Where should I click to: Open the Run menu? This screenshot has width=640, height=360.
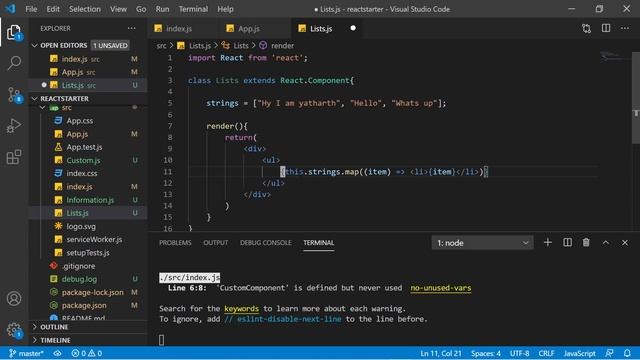coord(162,9)
